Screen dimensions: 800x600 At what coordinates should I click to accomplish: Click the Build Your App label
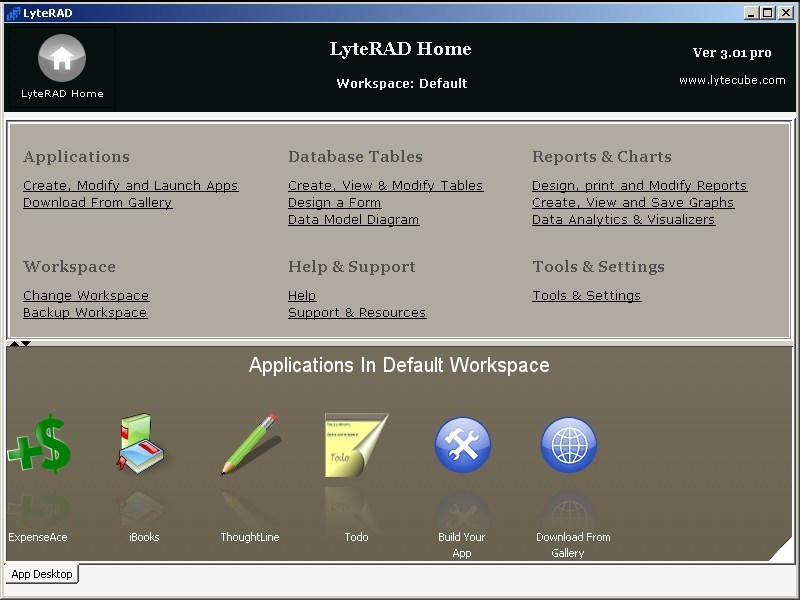[462, 545]
